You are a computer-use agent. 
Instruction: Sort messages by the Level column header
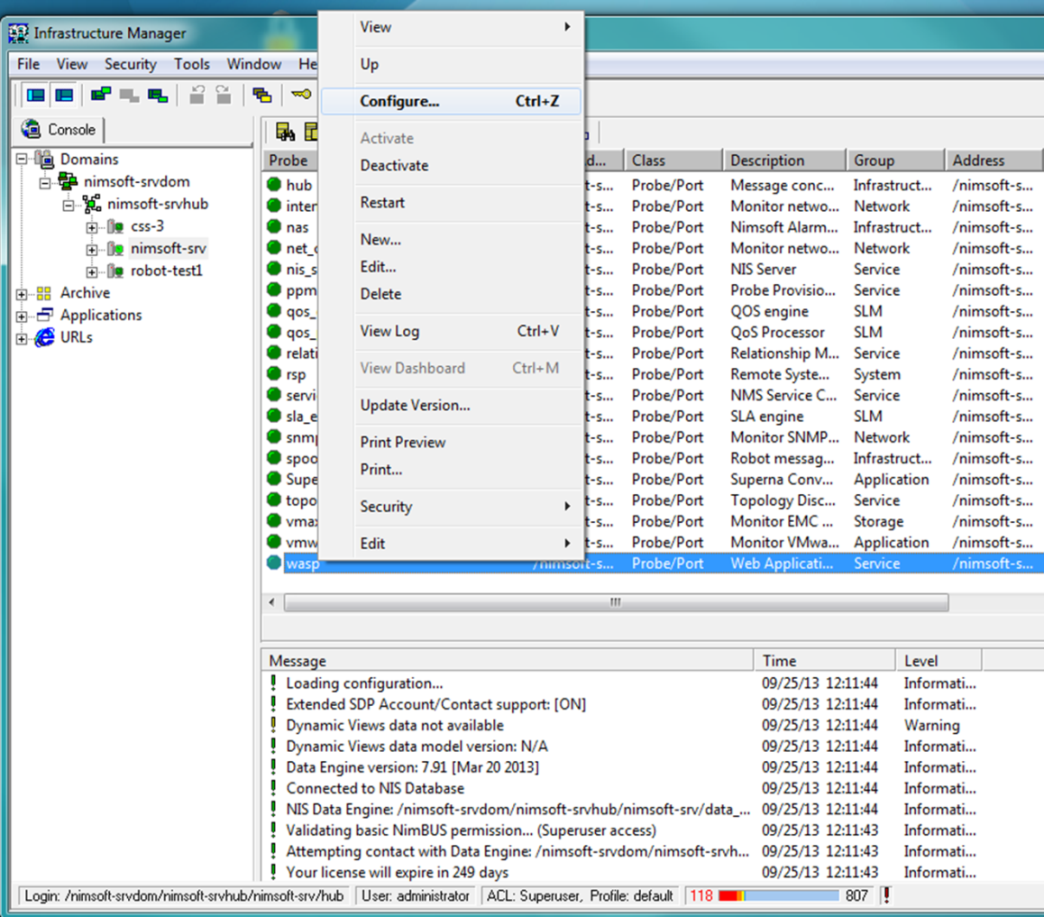[938, 661]
